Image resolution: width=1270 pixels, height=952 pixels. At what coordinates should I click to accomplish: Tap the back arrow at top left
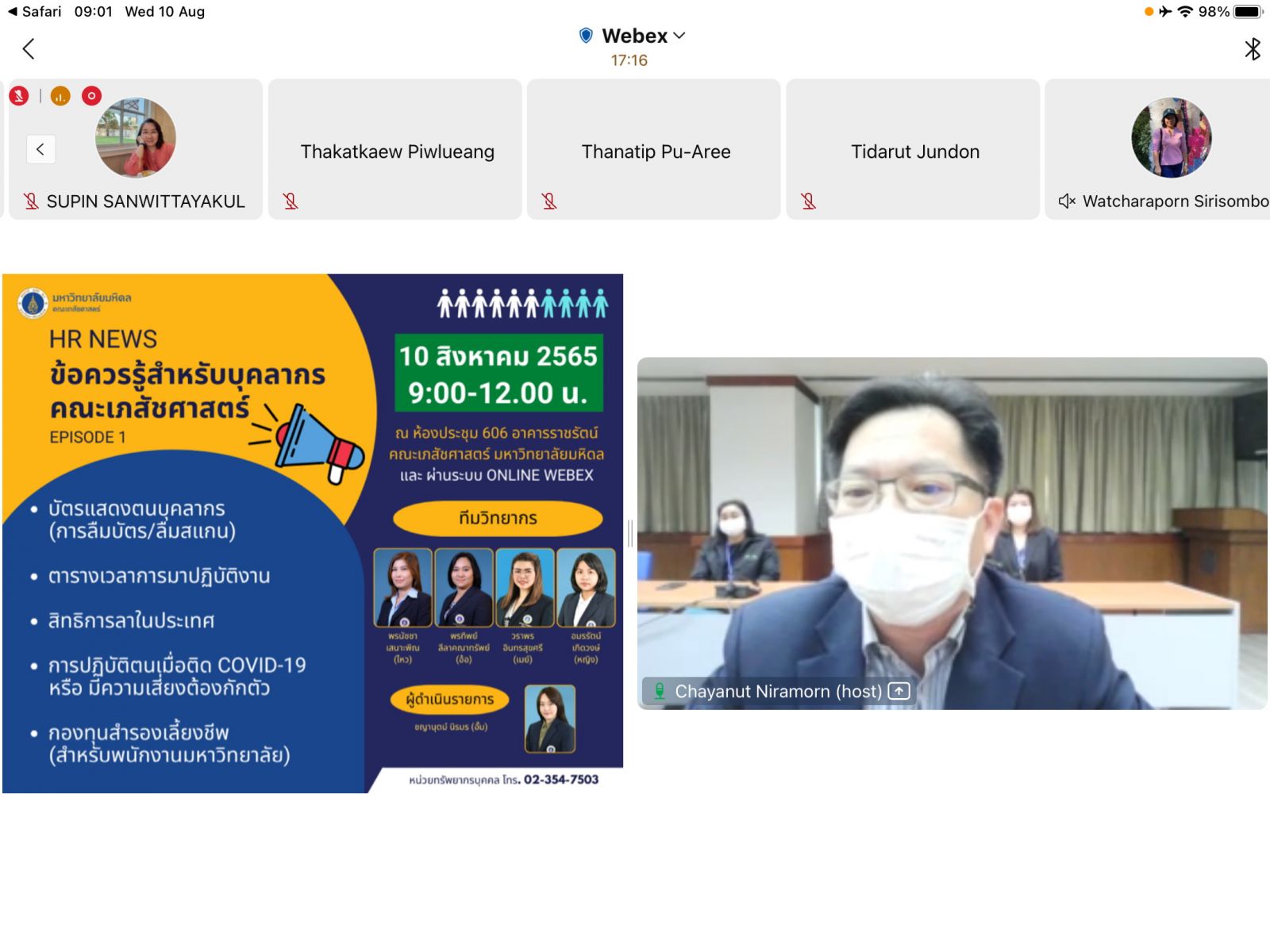pos(29,49)
